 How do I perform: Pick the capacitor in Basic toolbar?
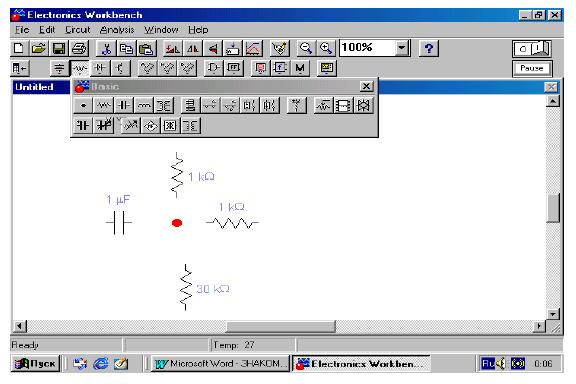123,106
